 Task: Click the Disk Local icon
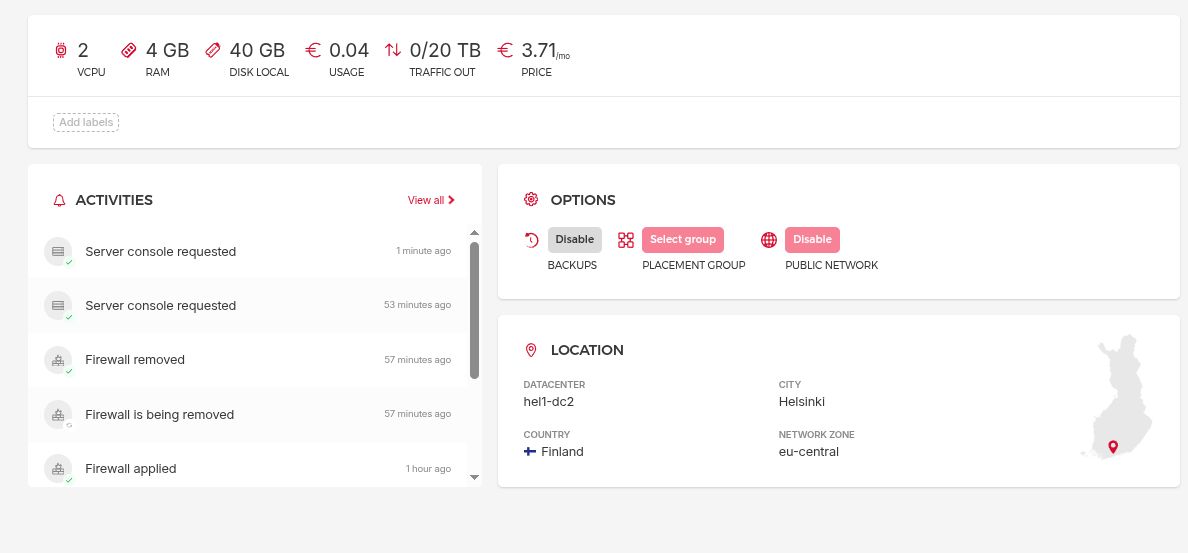click(212, 50)
